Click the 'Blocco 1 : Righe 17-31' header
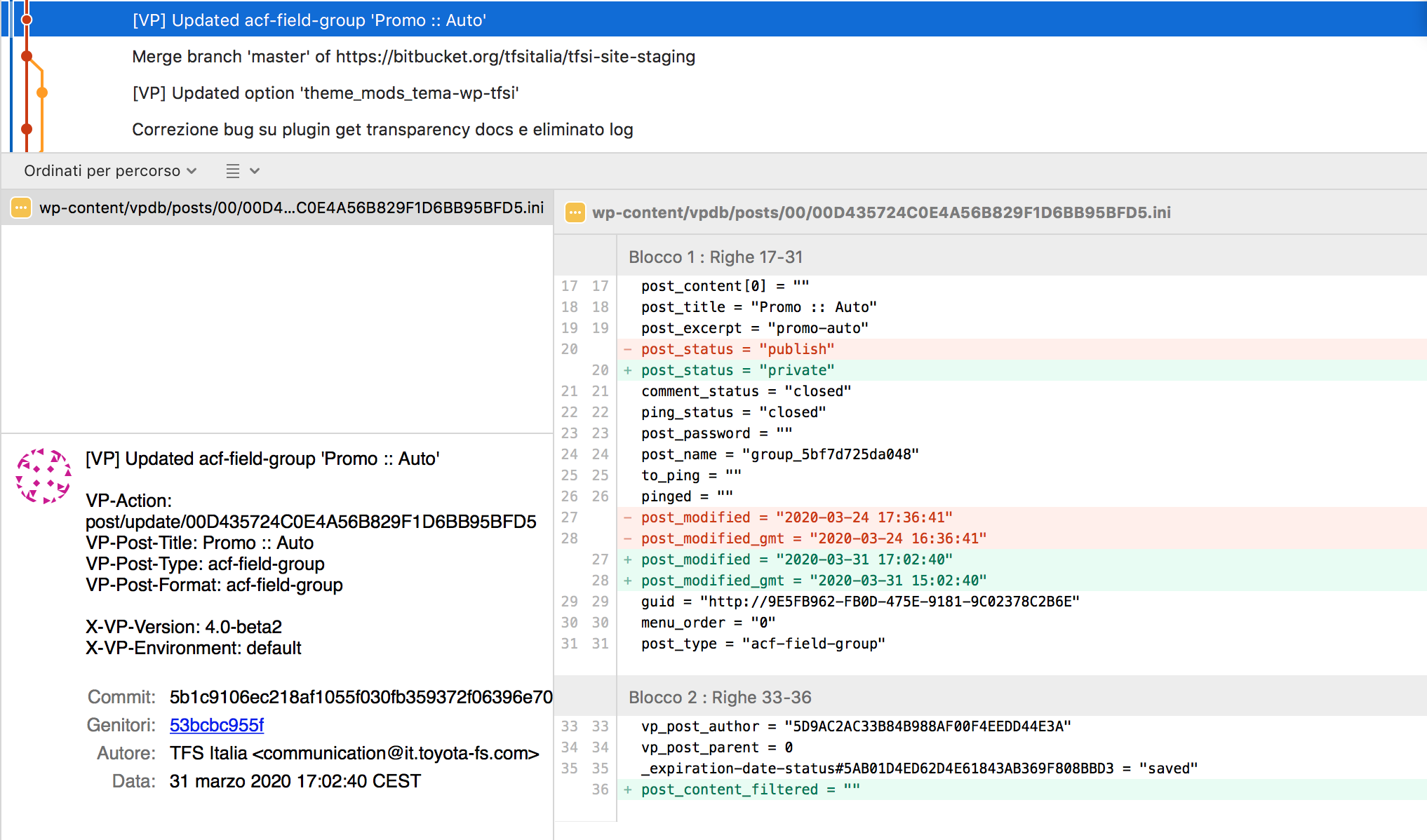This screenshot has width=1427, height=840. (x=715, y=257)
